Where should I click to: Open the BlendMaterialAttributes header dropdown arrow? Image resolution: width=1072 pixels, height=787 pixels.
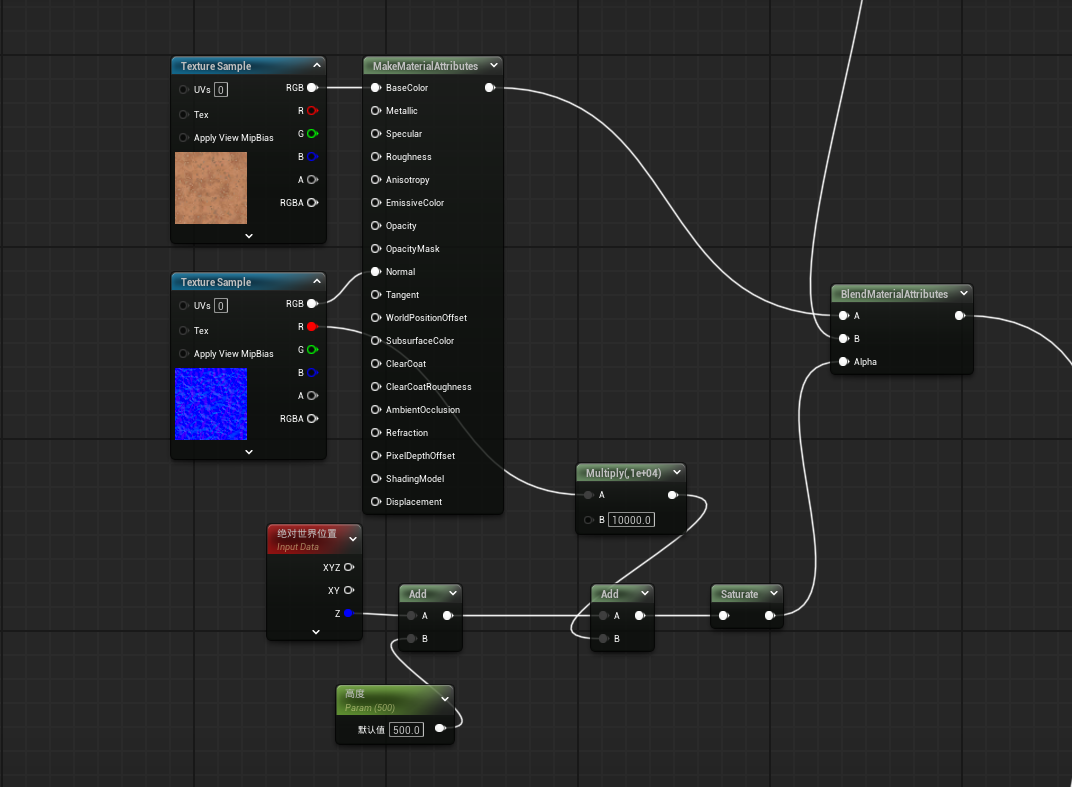click(964, 294)
